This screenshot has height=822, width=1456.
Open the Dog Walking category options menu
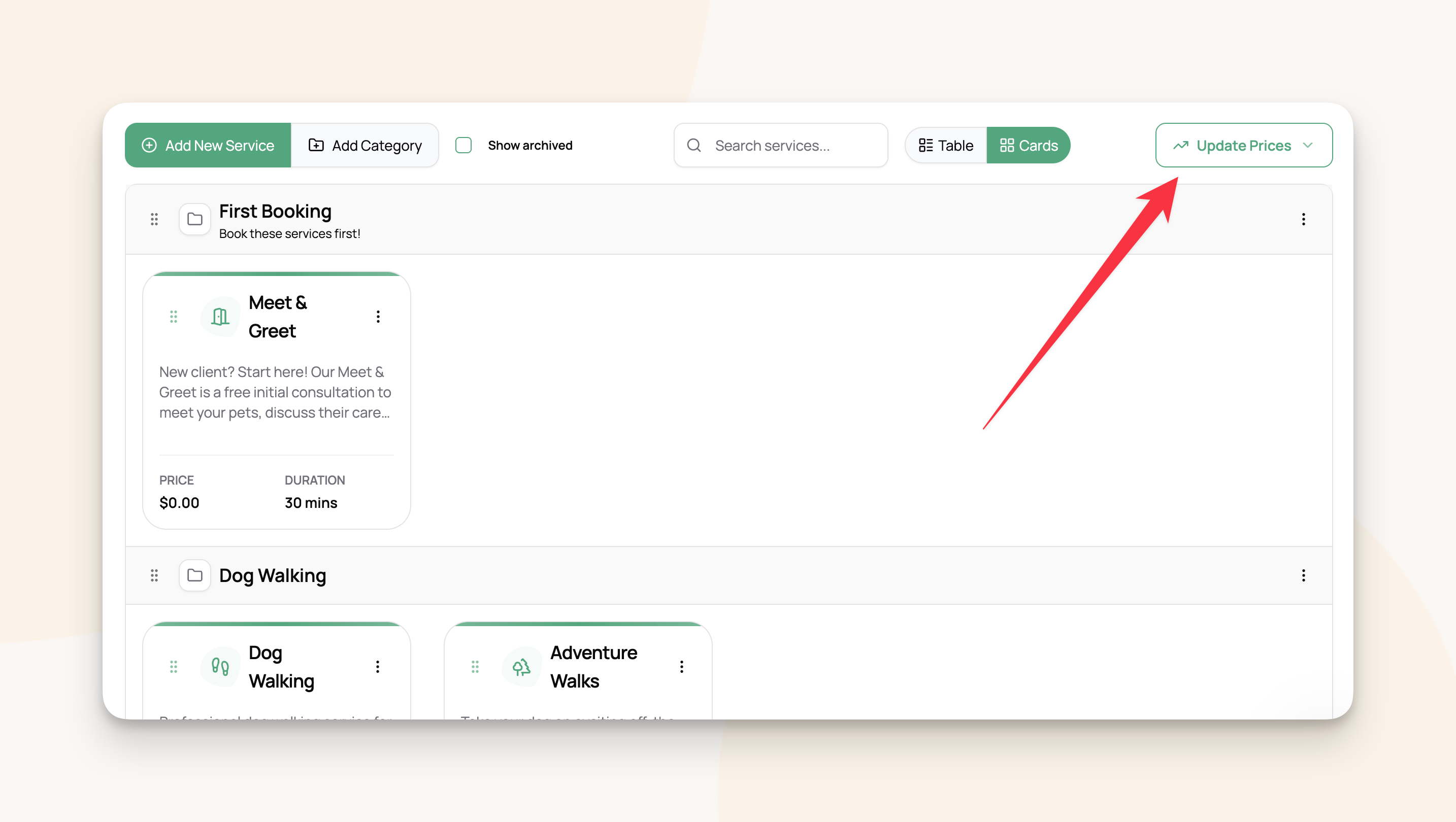tap(1303, 576)
